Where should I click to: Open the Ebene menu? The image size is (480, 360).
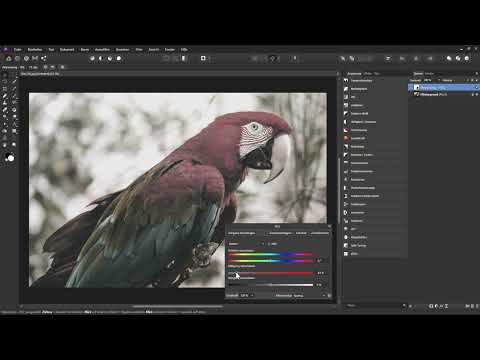click(85, 49)
